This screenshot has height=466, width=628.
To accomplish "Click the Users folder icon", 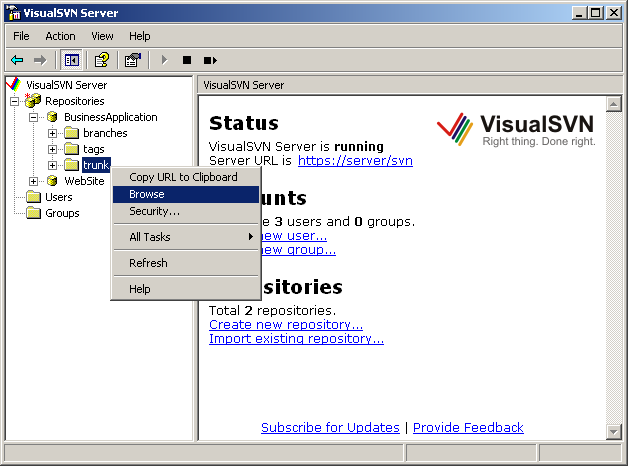I will point(34,197).
